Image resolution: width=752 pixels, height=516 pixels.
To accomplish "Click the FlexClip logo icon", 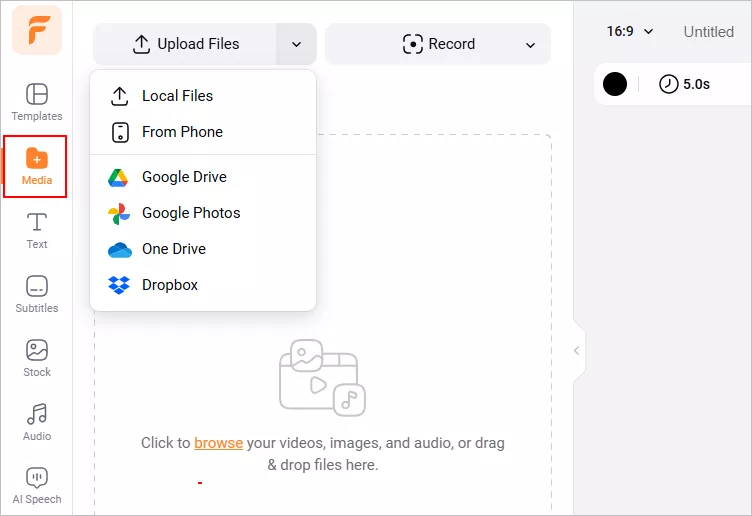I will coord(37,30).
